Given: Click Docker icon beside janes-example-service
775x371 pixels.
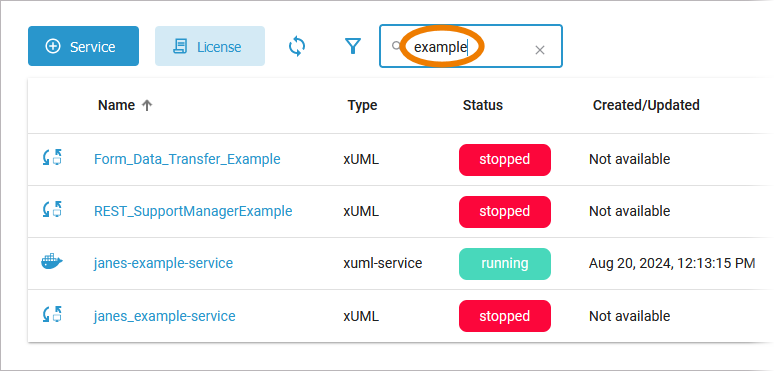Looking at the screenshot, I should click(x=52, y=262).
